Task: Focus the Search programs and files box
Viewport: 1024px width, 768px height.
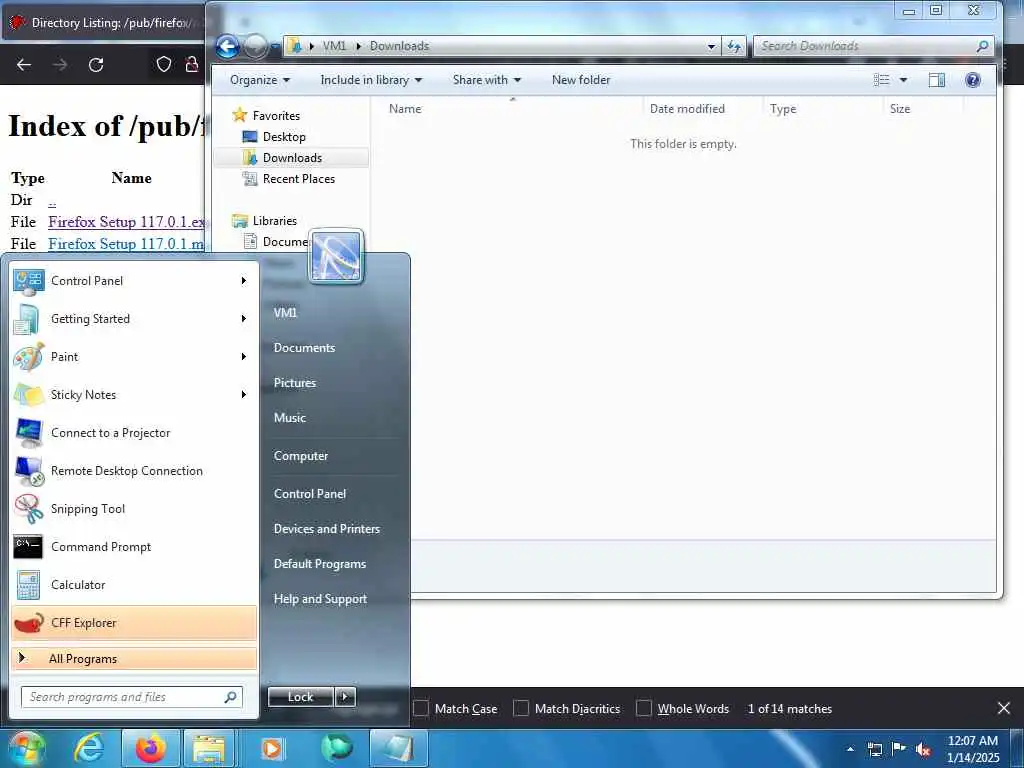Action: (x=132, y=697)
